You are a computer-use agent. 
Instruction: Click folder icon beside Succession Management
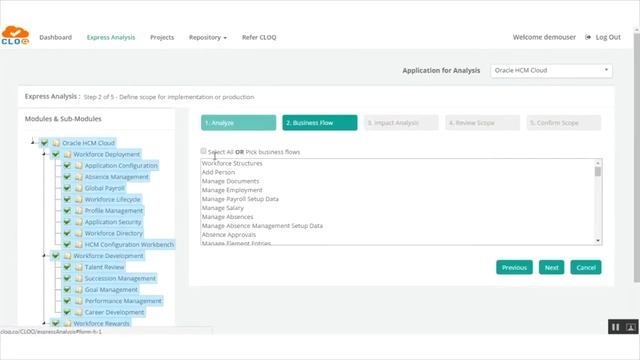tap(79, 278)
